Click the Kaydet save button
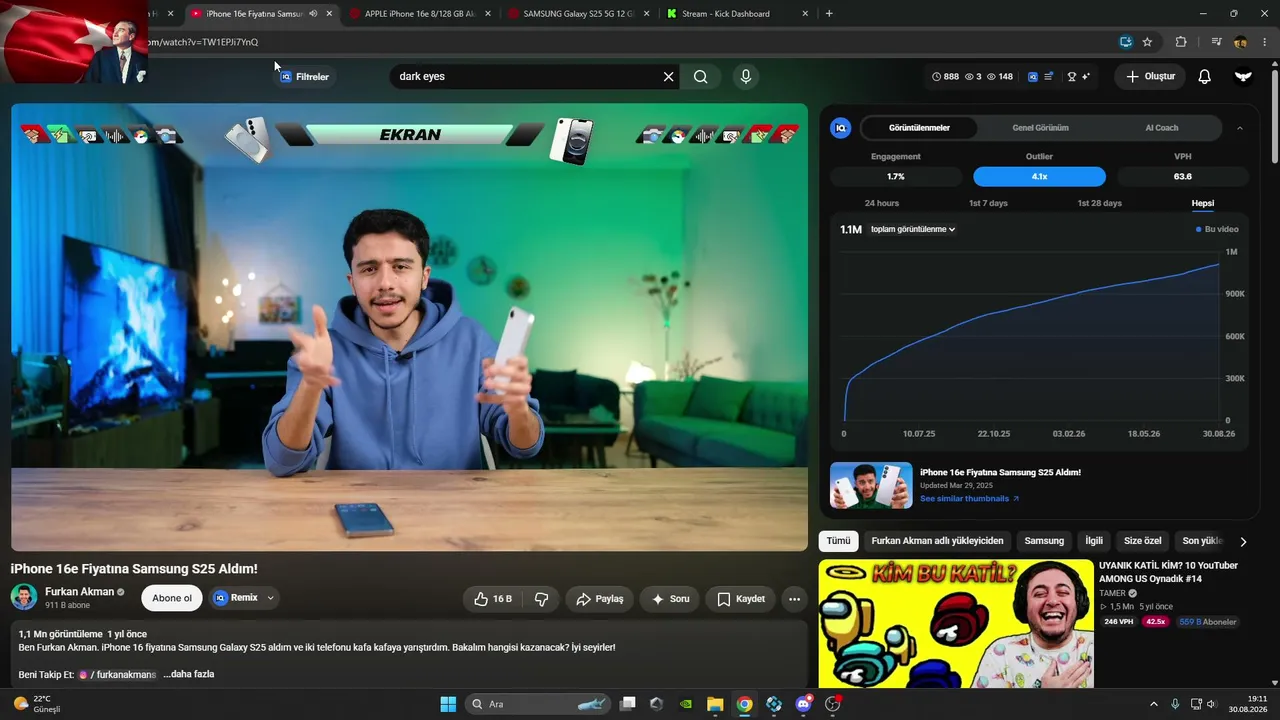Viewport: 1280px width, 720px height. pos(741,599)
